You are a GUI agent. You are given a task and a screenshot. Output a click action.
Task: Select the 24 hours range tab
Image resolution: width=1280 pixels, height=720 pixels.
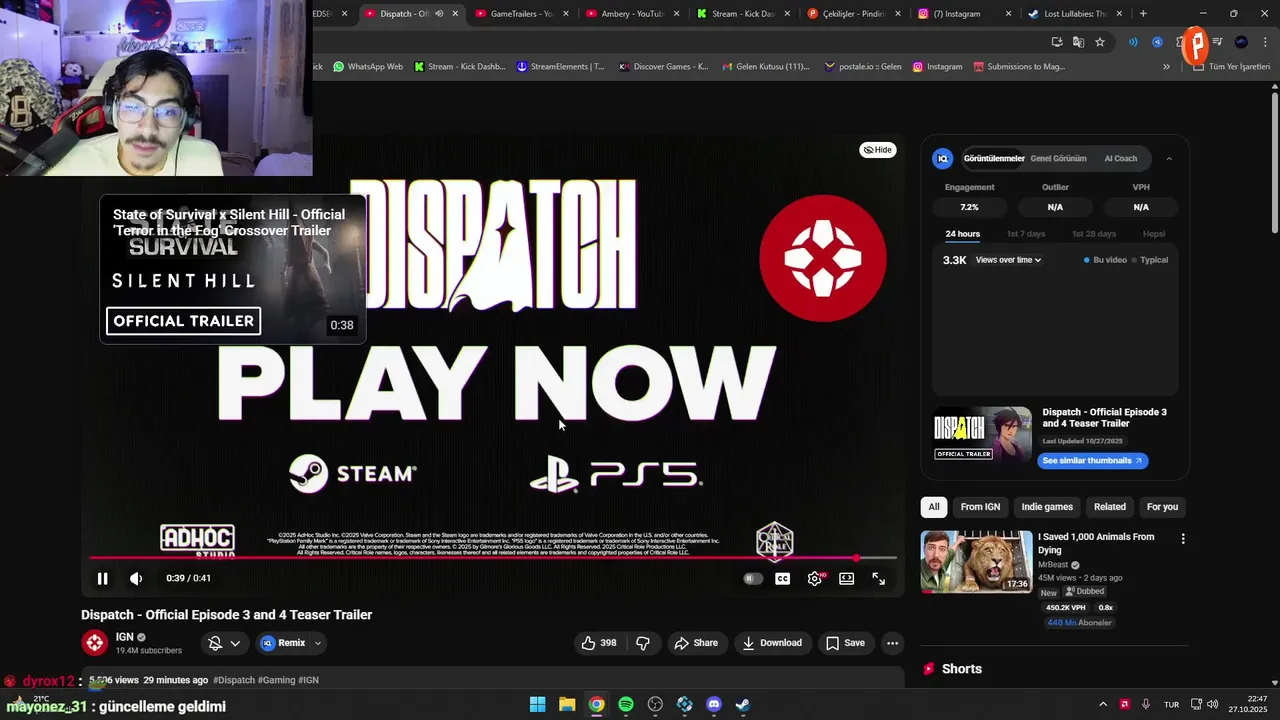[962, 234]
